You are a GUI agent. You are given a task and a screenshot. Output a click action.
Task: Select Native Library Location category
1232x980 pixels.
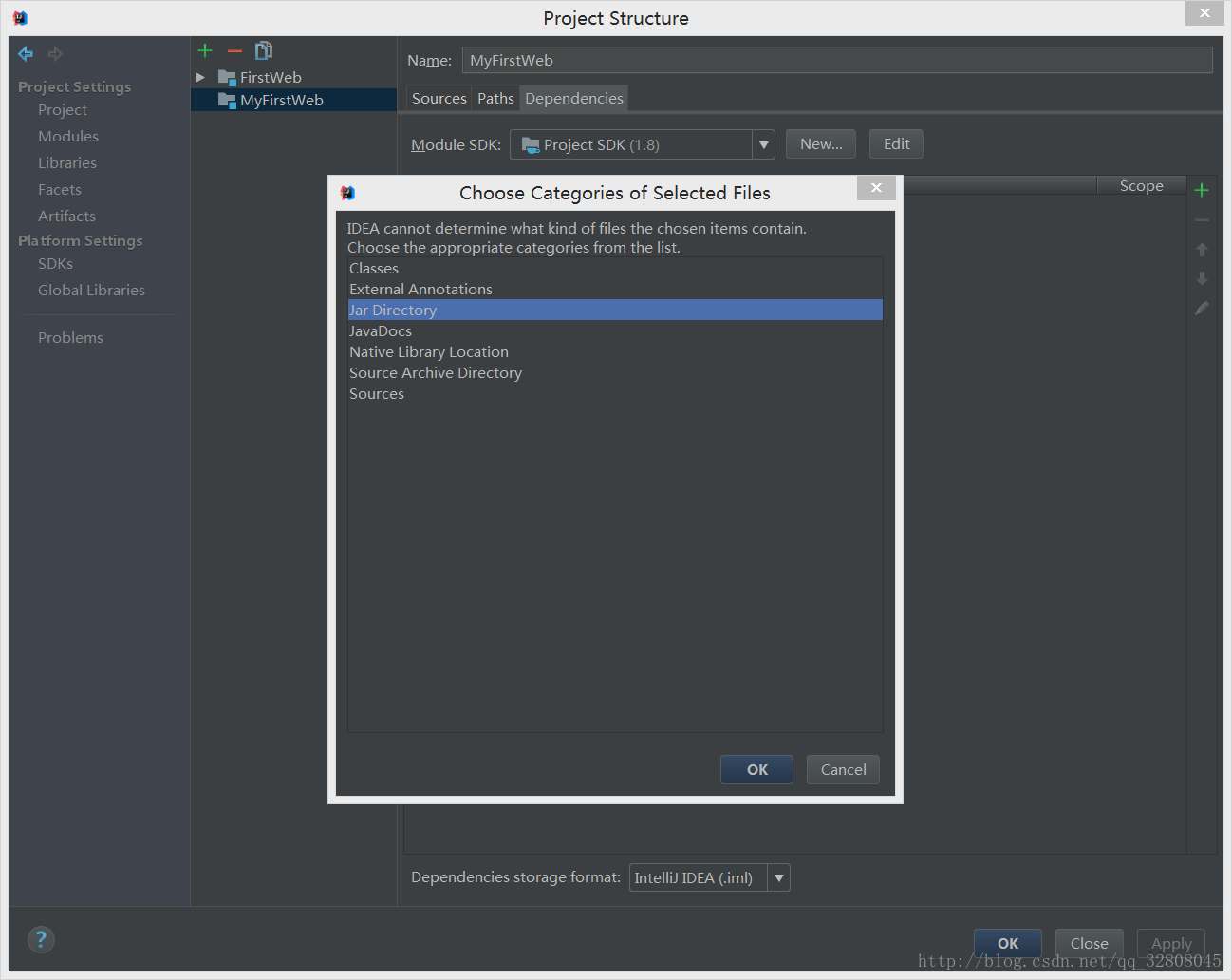[615, 352]
